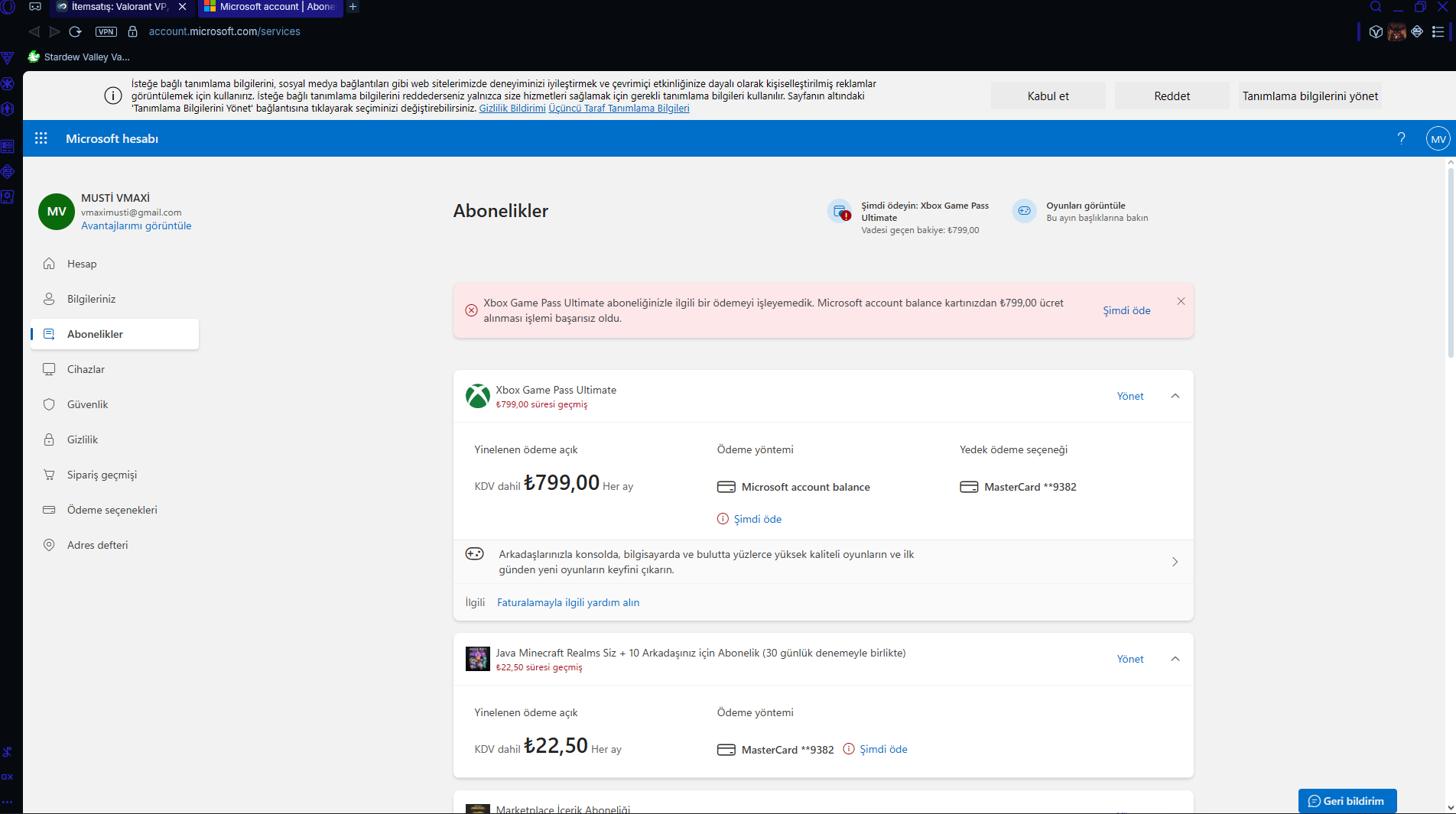This screenshot has width=1456, height=814.
Task: Reject cookies with Reddet
Action: click(x=1172, y=96)
